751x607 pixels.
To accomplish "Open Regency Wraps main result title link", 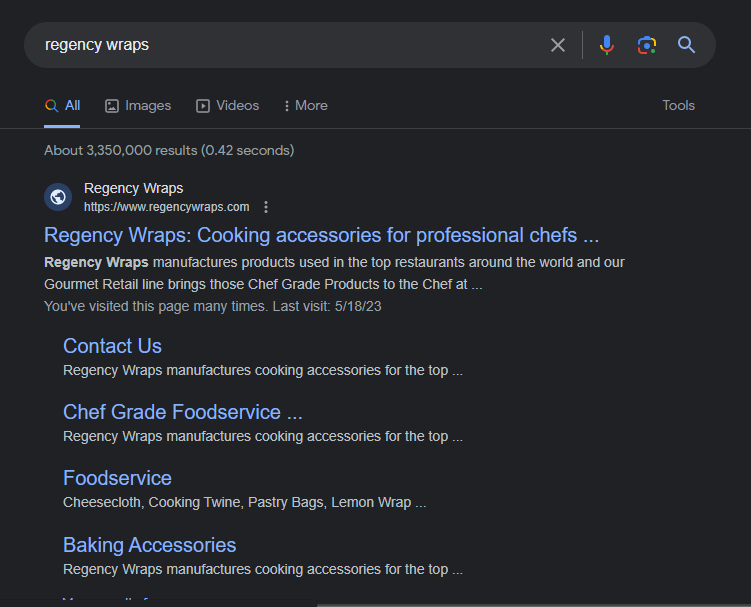I will (x=321, y=235).
